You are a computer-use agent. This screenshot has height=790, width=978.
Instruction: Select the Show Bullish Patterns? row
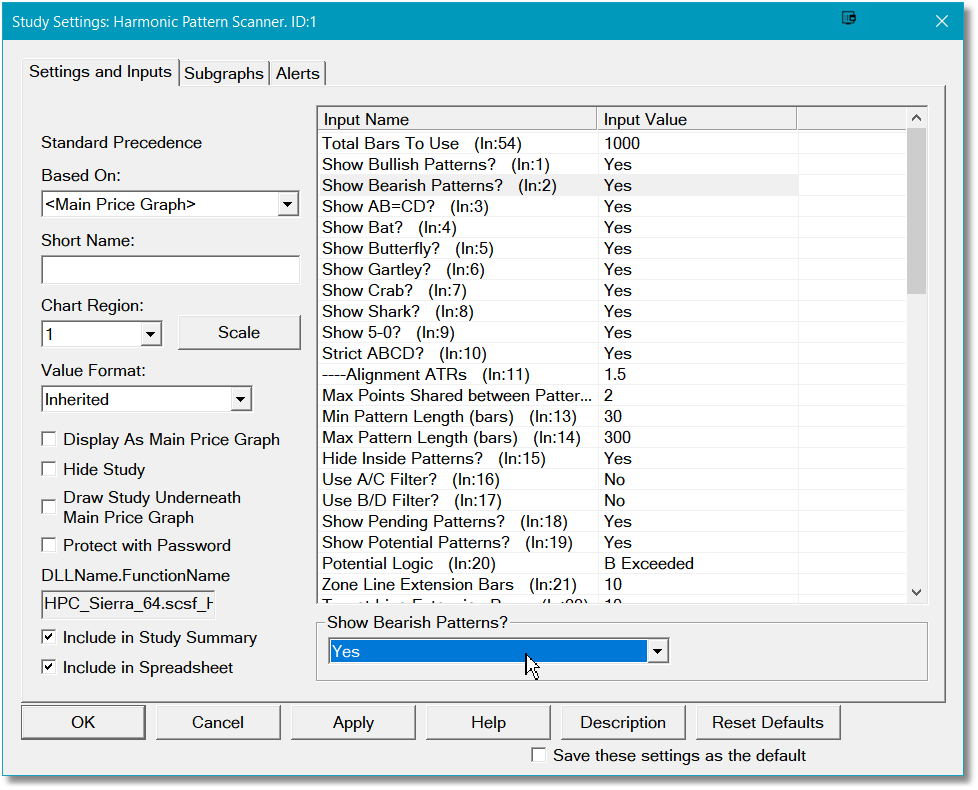pyautogui.click(x=558, y=165)
